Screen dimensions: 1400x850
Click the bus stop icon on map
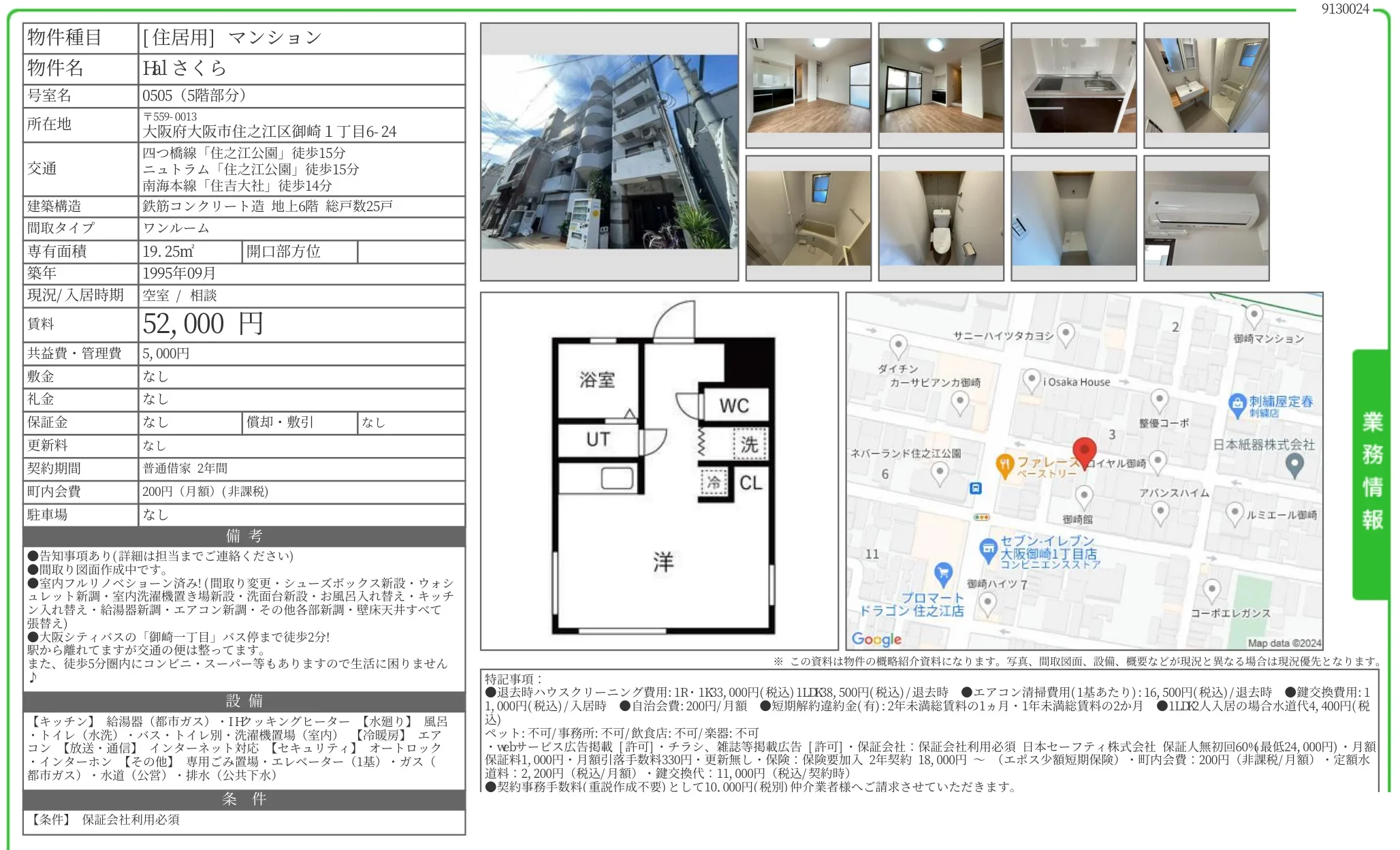pyautogui.click(x=975, y=488)
